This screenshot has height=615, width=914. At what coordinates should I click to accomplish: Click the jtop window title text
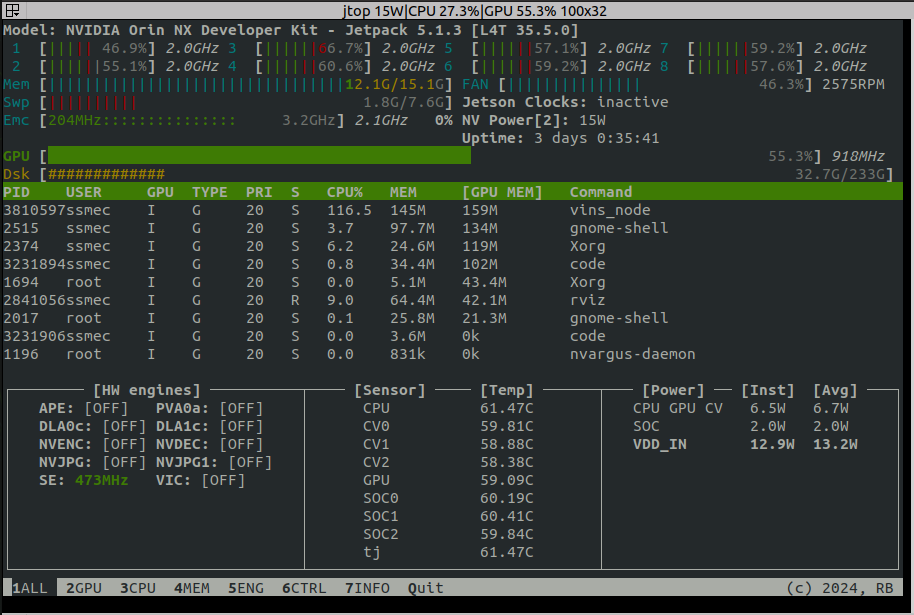474,10
